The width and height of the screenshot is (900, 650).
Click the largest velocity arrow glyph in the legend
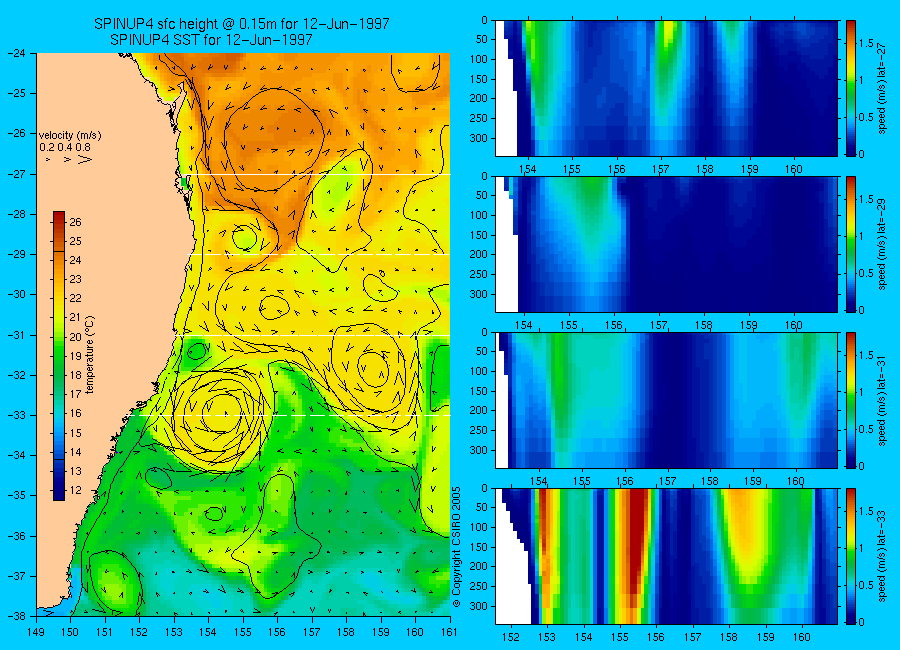pyautogui.click(x=84, y=160)
